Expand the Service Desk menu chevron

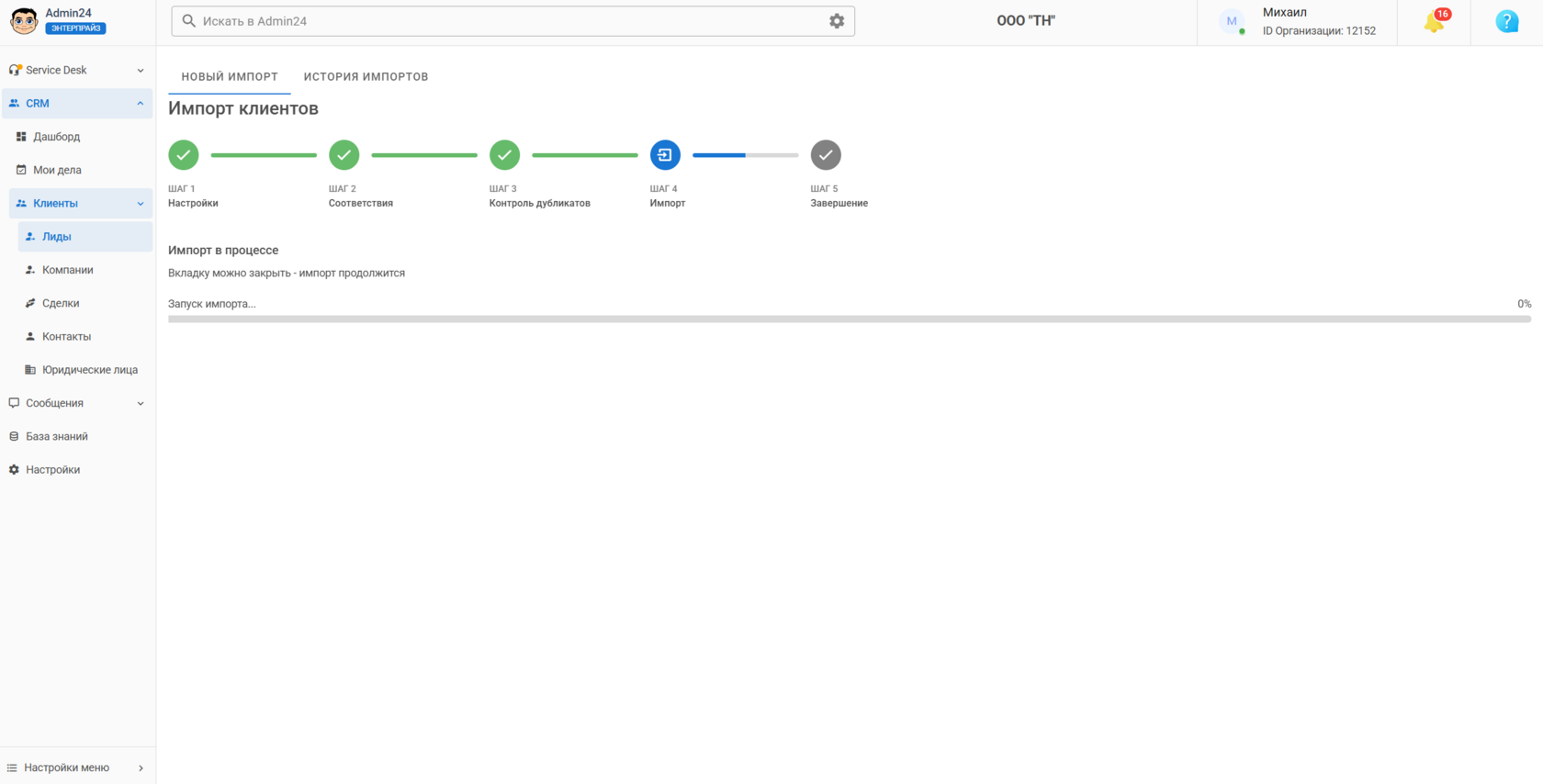click(x=141, y=71)
